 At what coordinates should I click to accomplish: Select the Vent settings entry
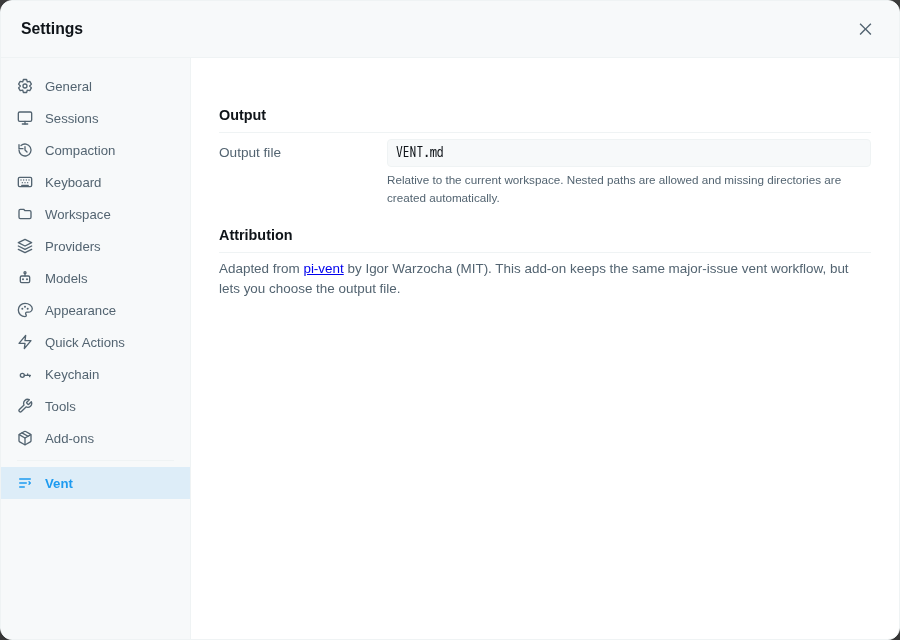tap(95, 483)
